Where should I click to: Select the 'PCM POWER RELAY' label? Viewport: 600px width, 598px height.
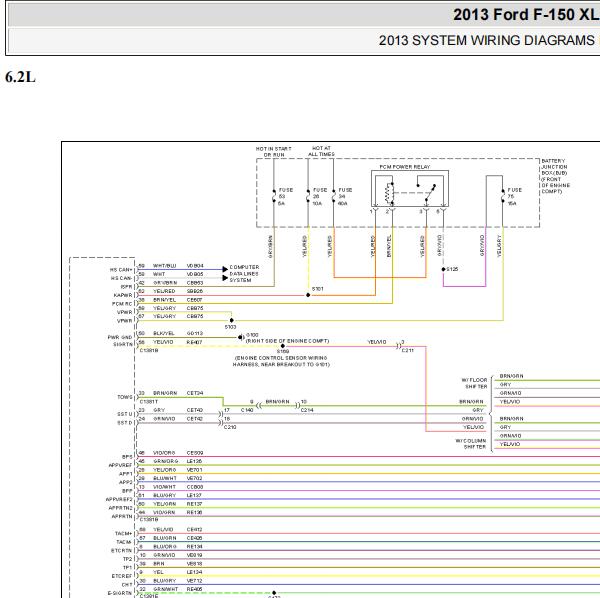[x=404, y=167]
